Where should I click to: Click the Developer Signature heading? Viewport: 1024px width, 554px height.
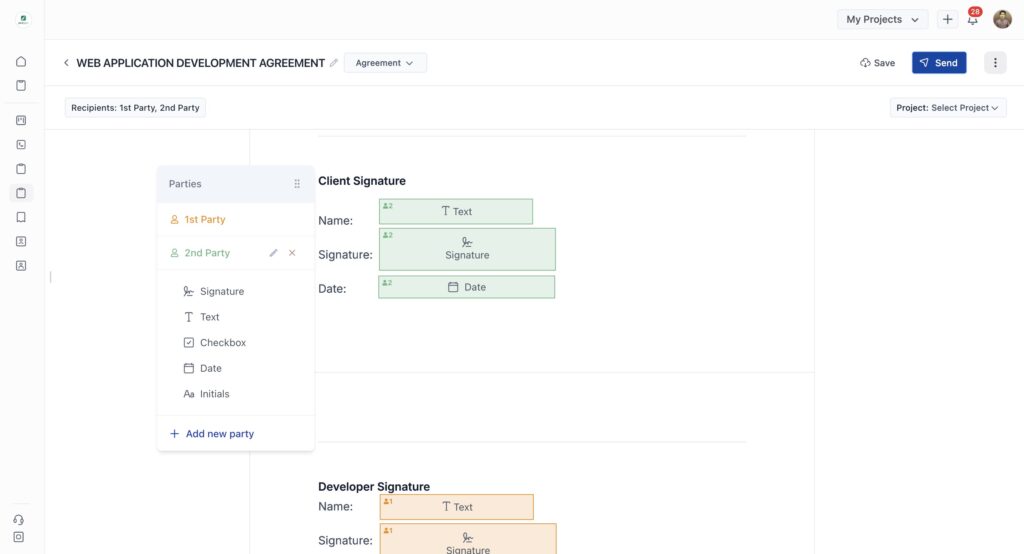click(374, 487)
